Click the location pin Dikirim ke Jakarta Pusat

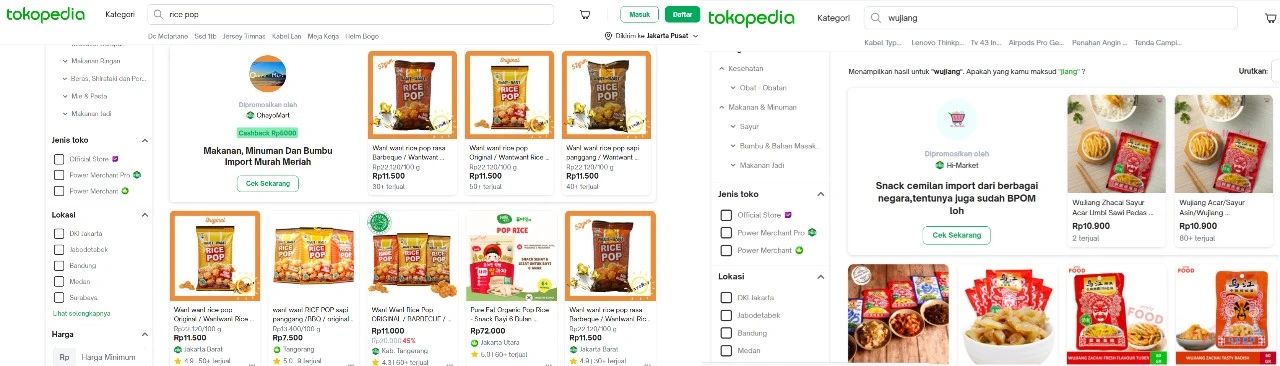point(653,35)
